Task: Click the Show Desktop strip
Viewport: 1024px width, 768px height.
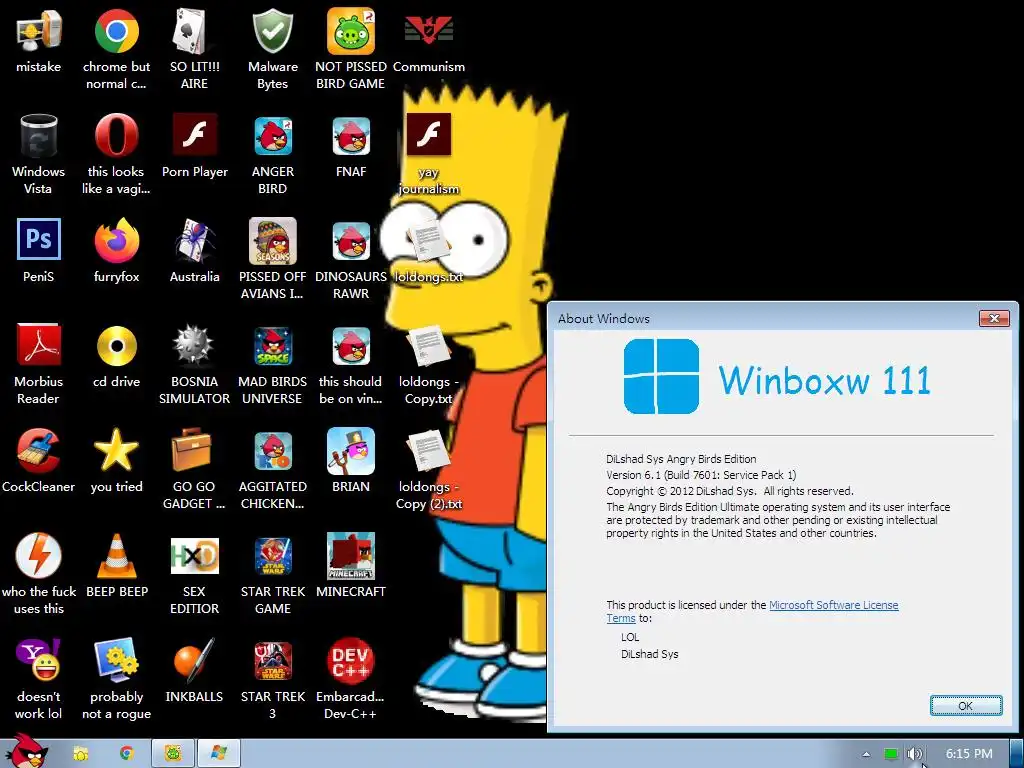Action: (1016, 754)
